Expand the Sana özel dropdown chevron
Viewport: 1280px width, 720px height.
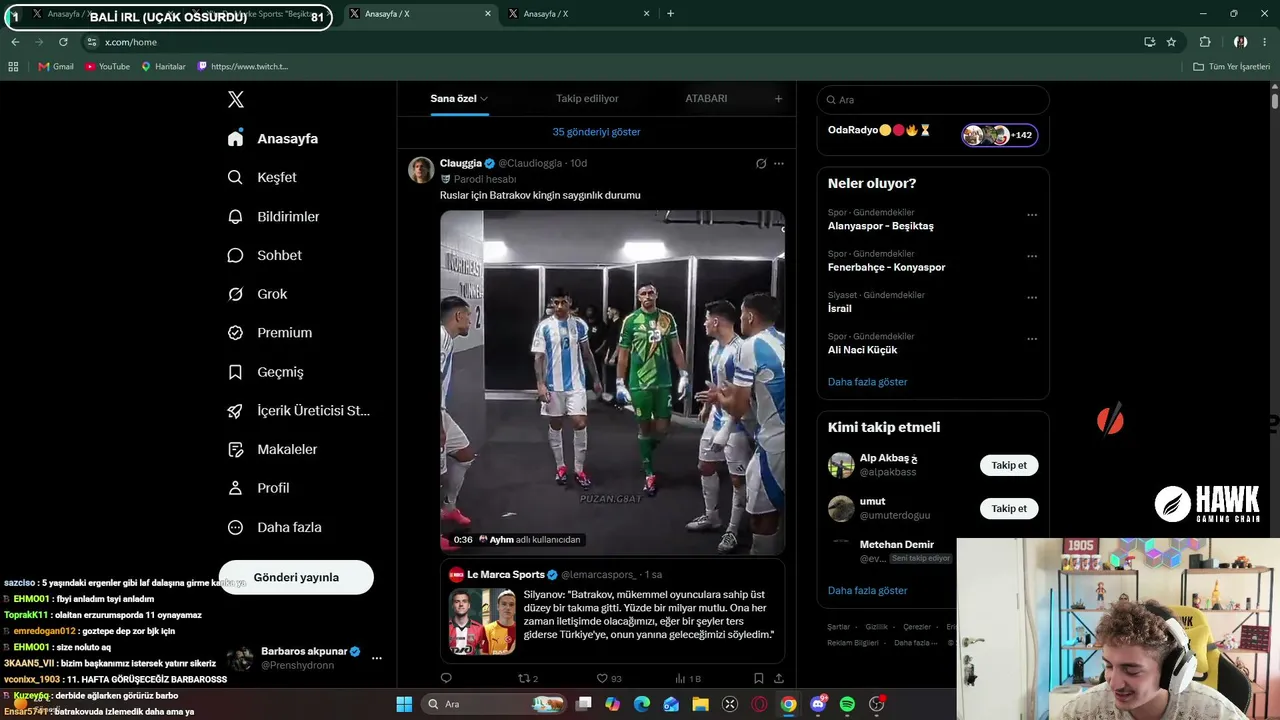(484, 99)
